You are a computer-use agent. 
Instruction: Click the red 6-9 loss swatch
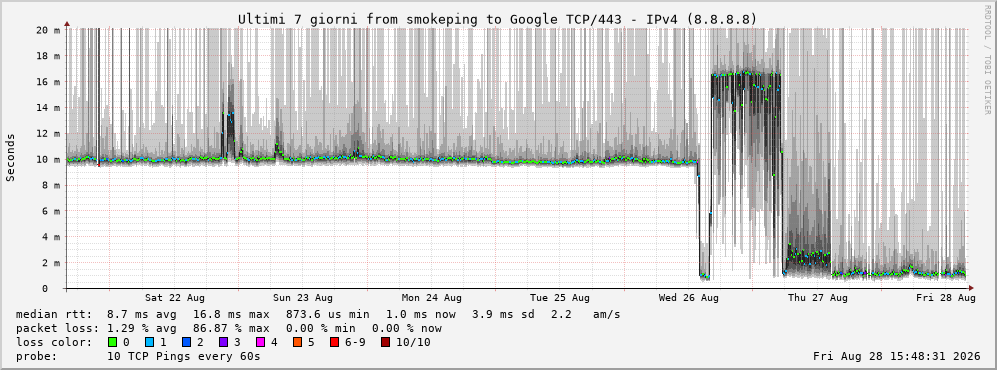coord(334,342)
